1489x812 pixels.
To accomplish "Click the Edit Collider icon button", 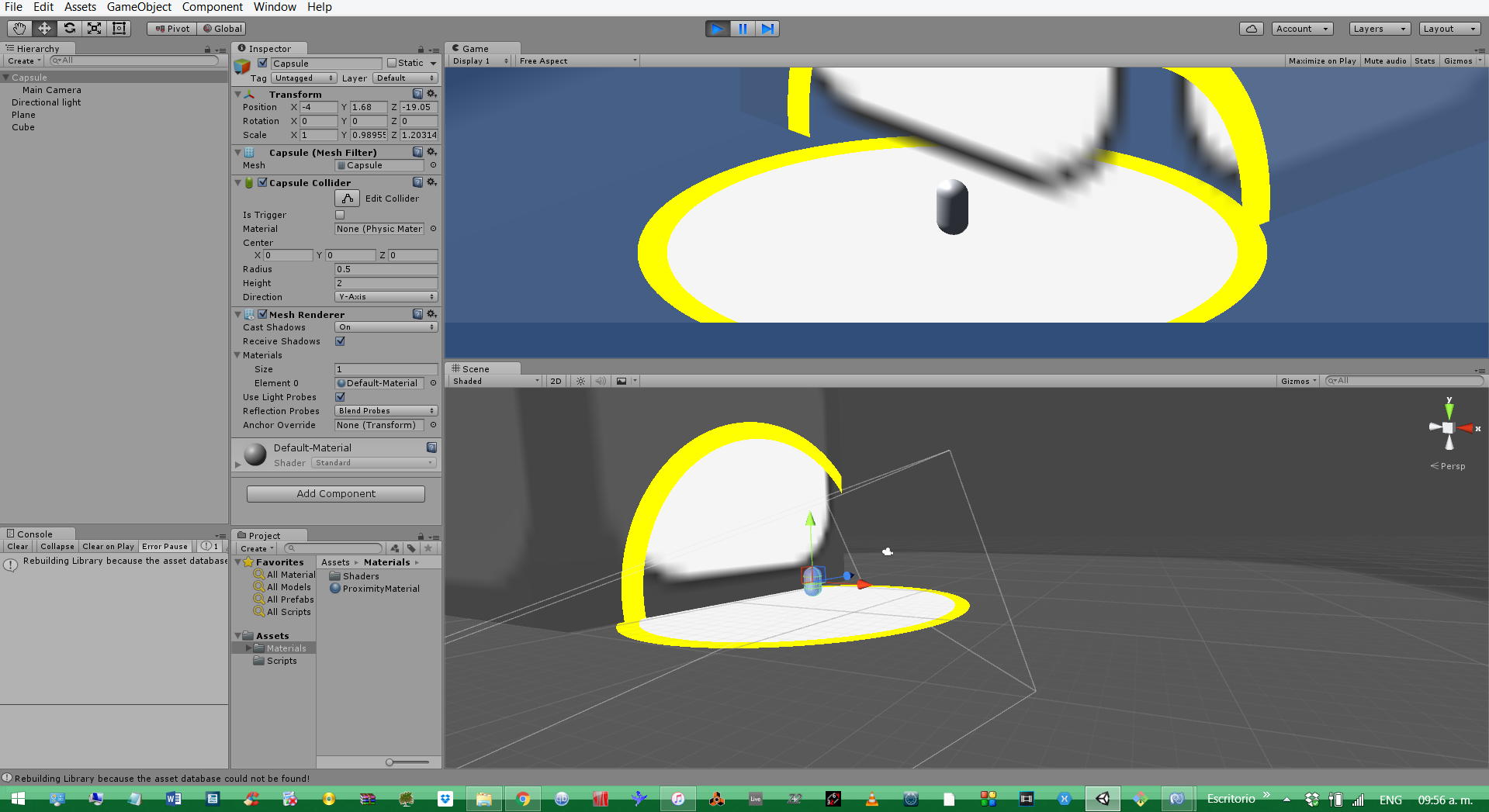I will (348, 199).
